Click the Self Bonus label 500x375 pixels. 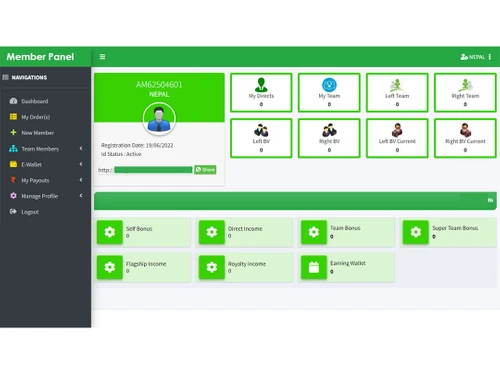(139, 229)
